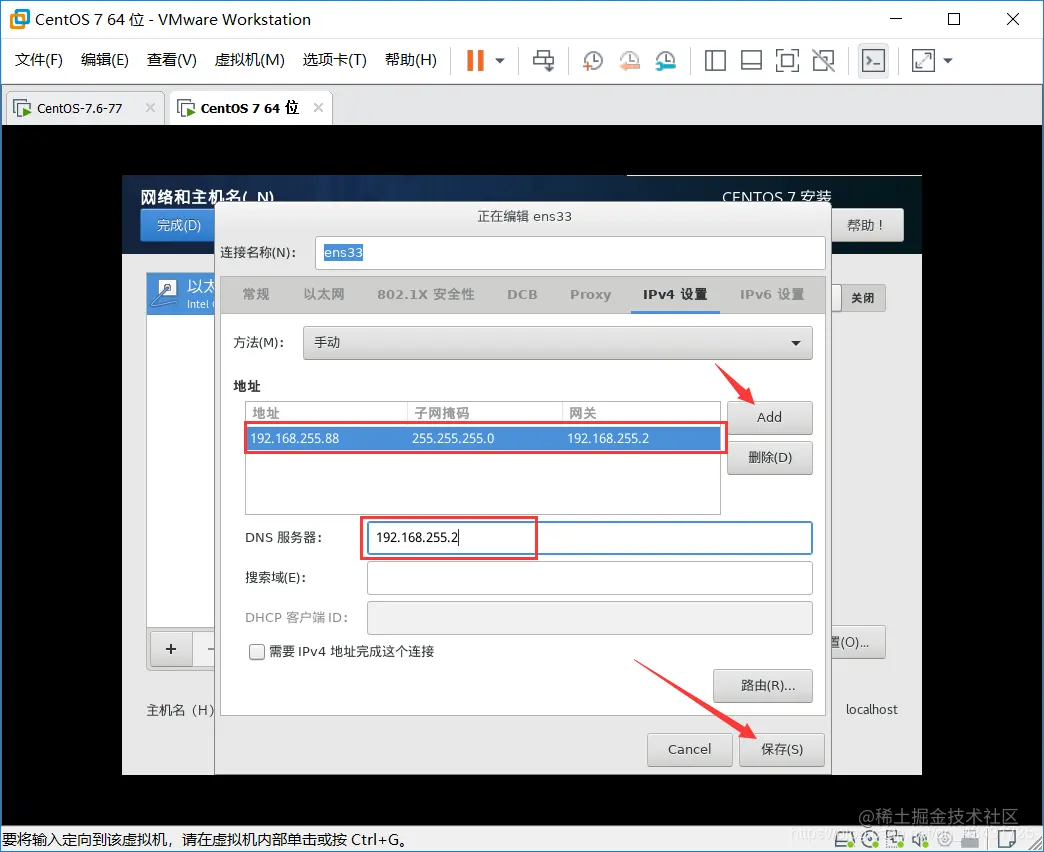1044x852 pixels.
Task: Take a snapshot of the virtual machine
Action: 592,60
